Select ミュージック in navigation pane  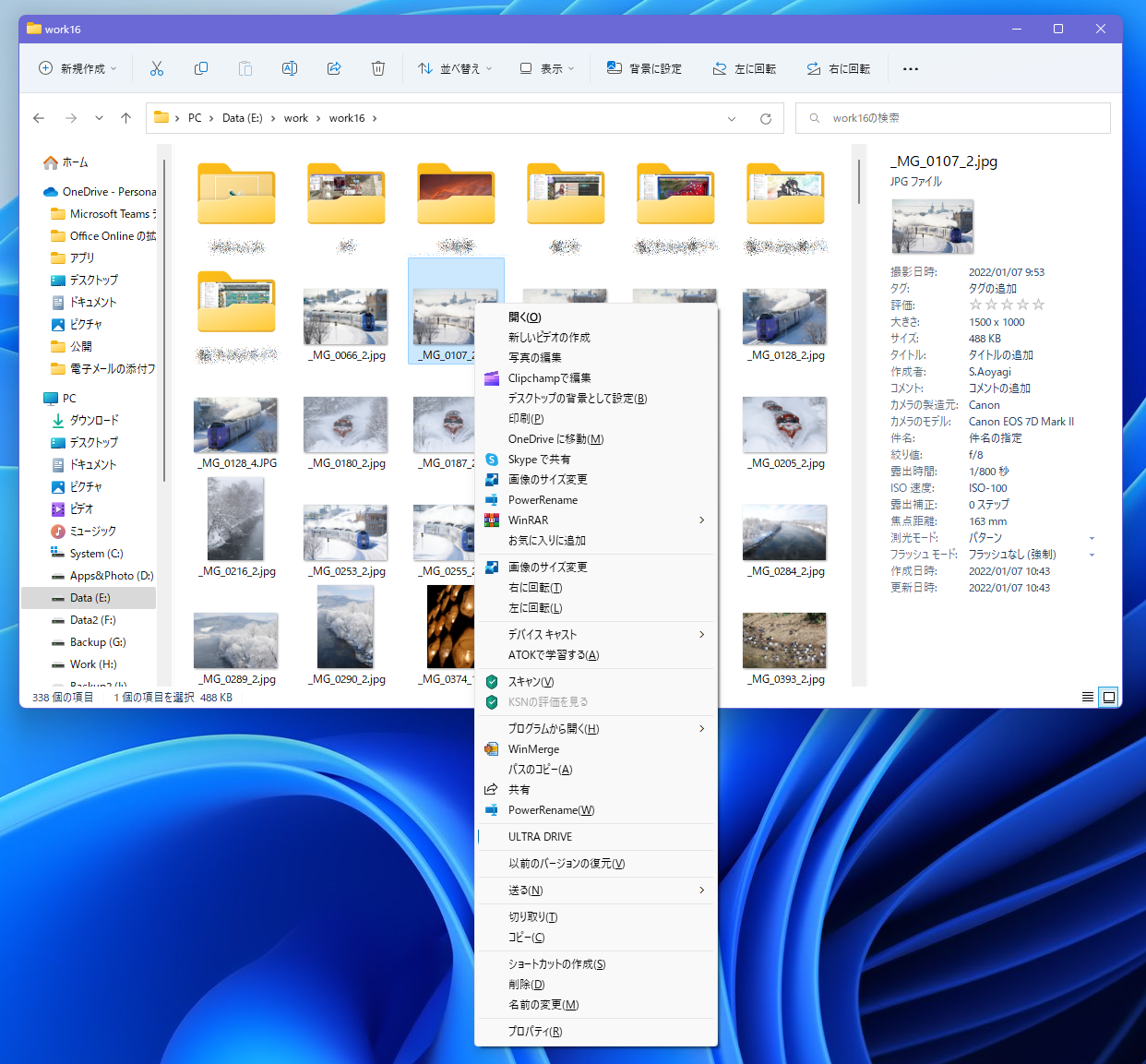83,532
